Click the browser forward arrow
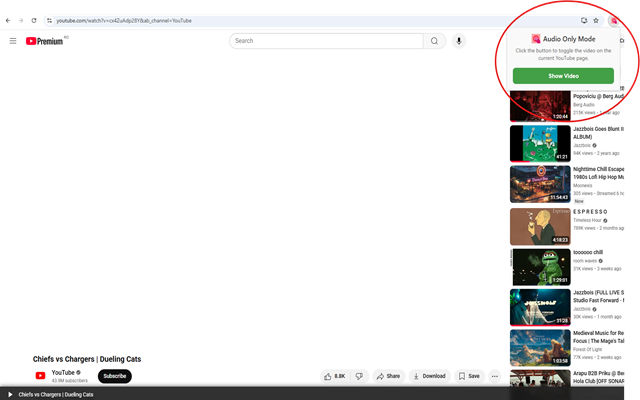 click(21, 20)
